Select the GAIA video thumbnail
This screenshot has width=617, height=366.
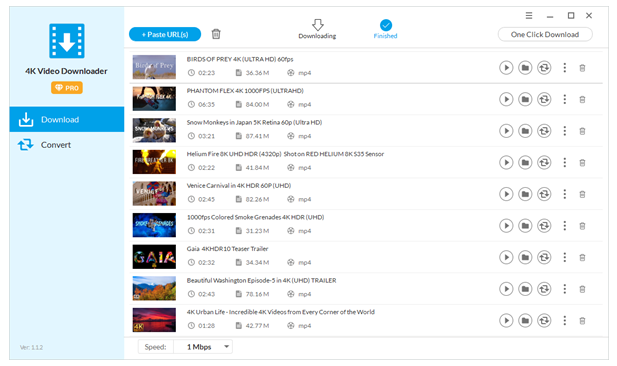[154, 257]
